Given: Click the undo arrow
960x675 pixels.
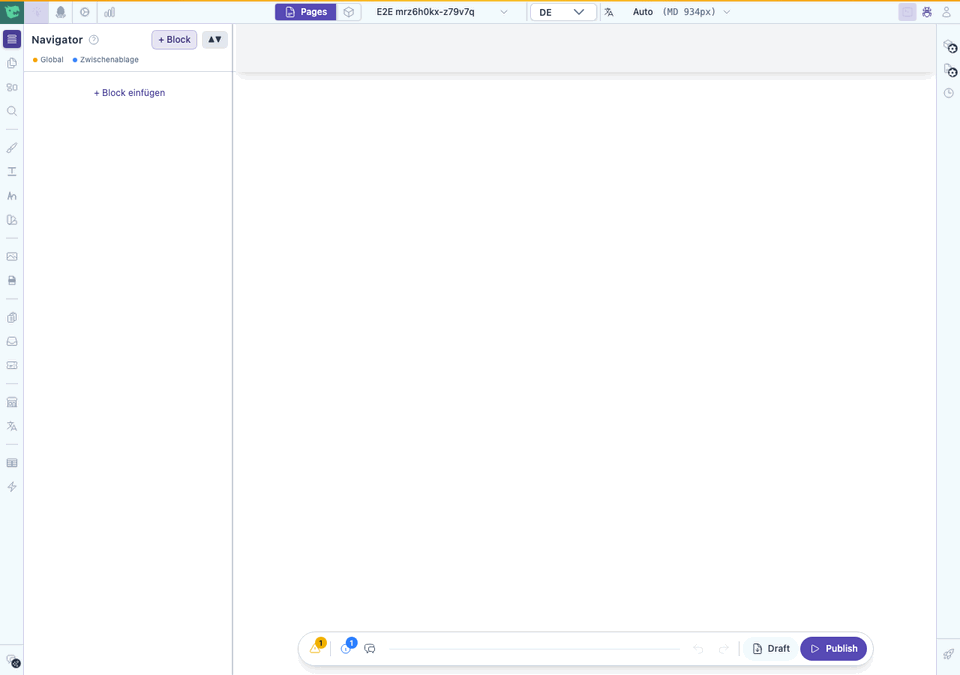Looking at the screenshot, I should click(x=698, y=649).
